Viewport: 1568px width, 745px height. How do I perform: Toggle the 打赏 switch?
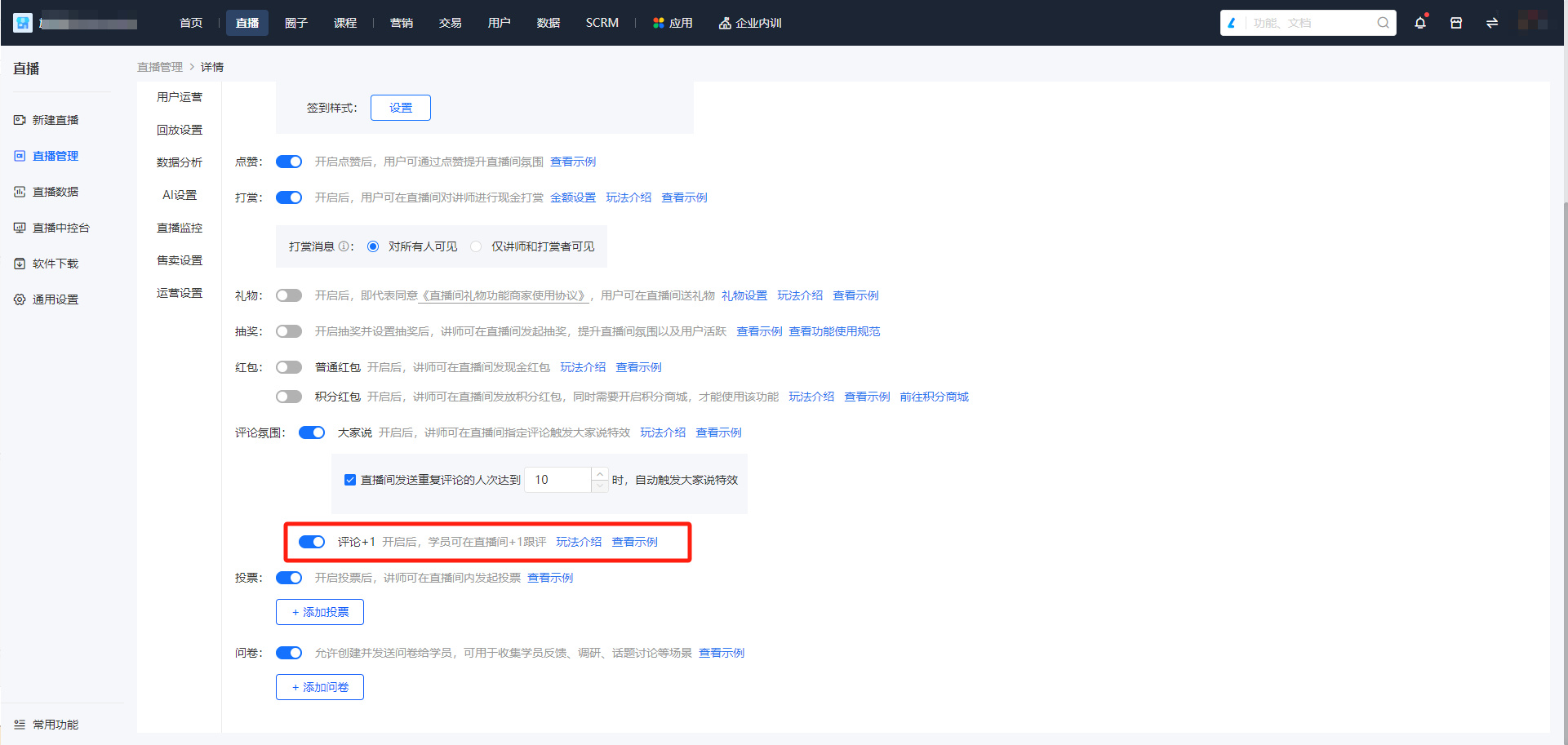pyautogui.click(x=289, y=197)
